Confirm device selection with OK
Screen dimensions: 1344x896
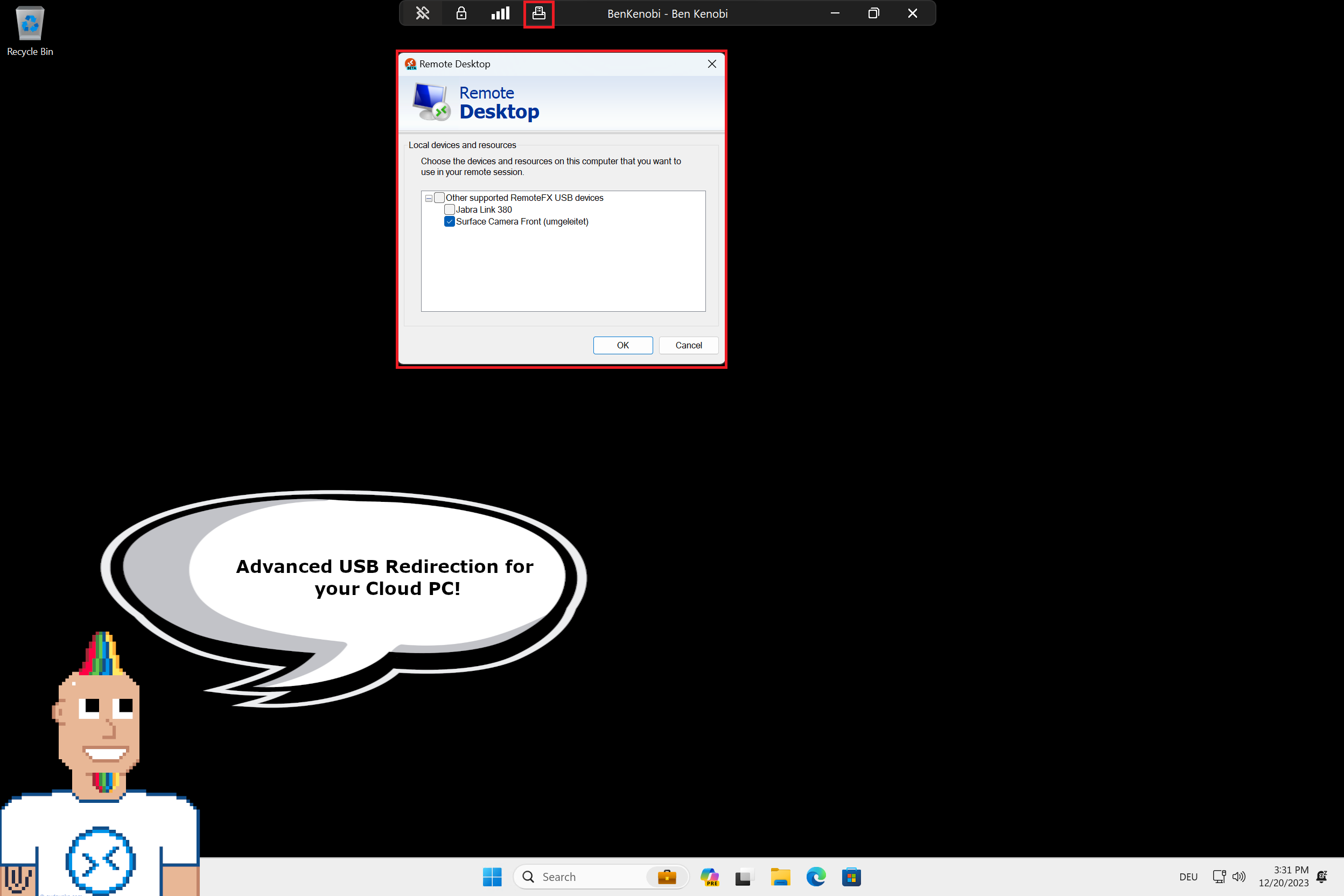[622, 345]
